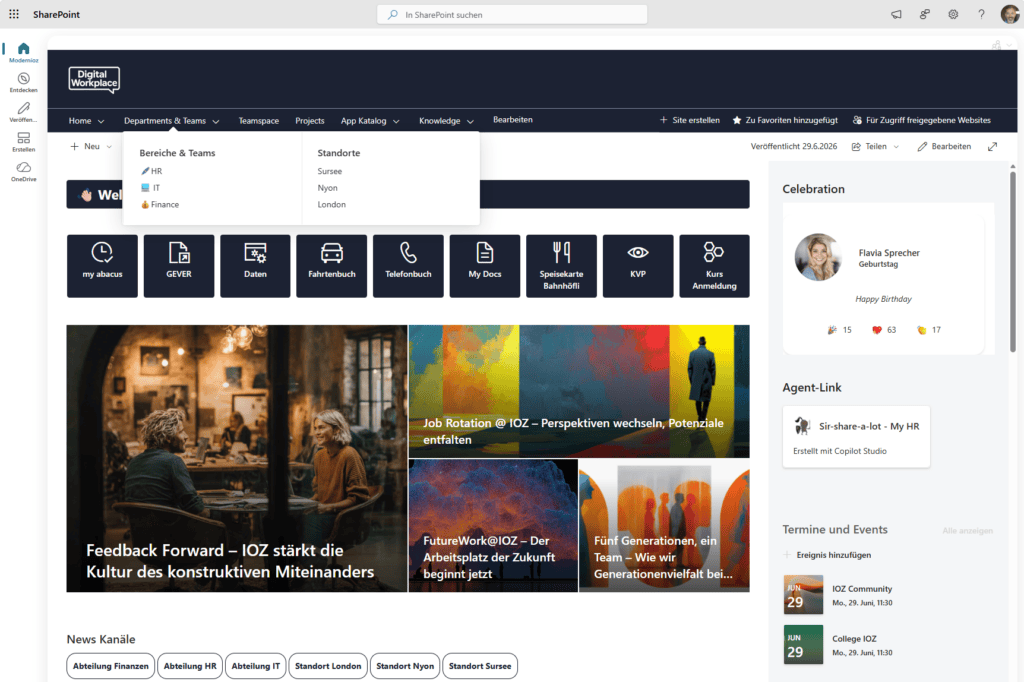Click in the SharePoint search box
1024x682 pixels.
point(512,14)
